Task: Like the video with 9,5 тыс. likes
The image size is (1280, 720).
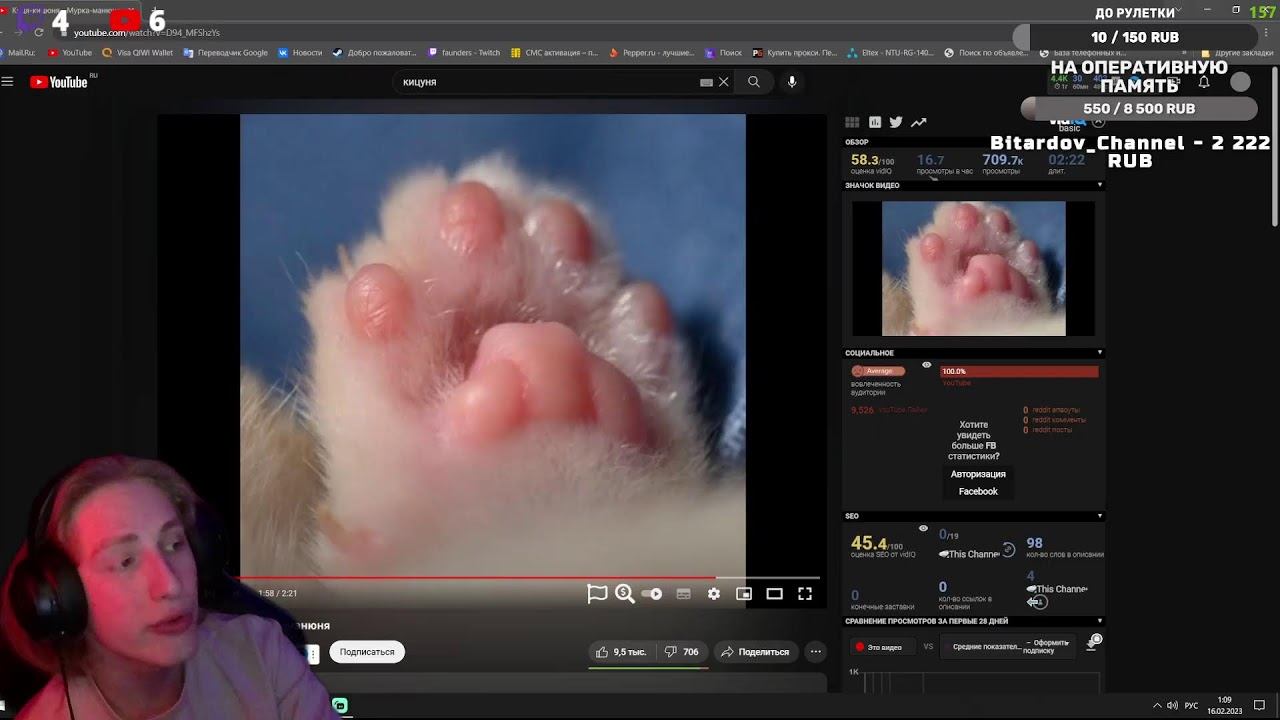Action: pyautogui.click(x=621, y=652)
